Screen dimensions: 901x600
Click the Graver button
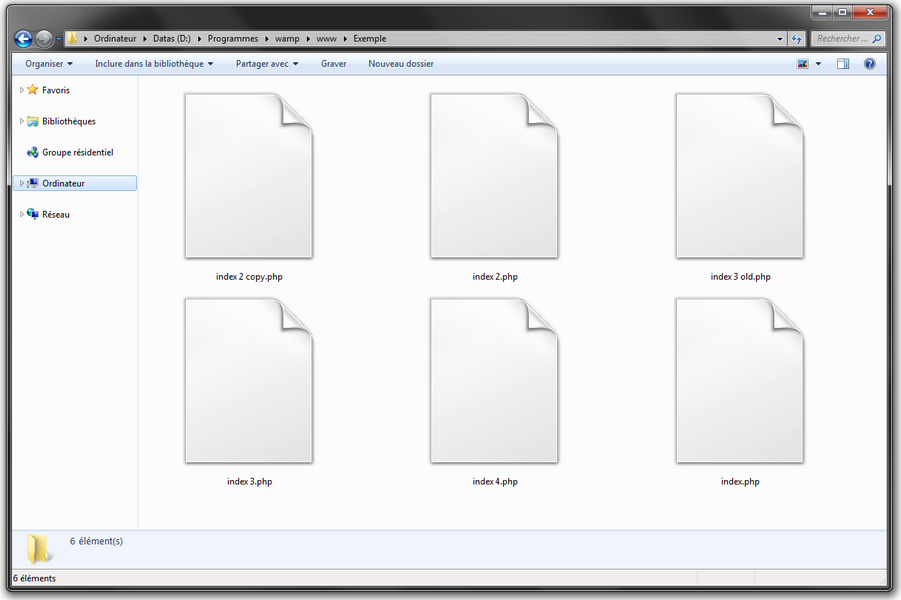(333, 64)
